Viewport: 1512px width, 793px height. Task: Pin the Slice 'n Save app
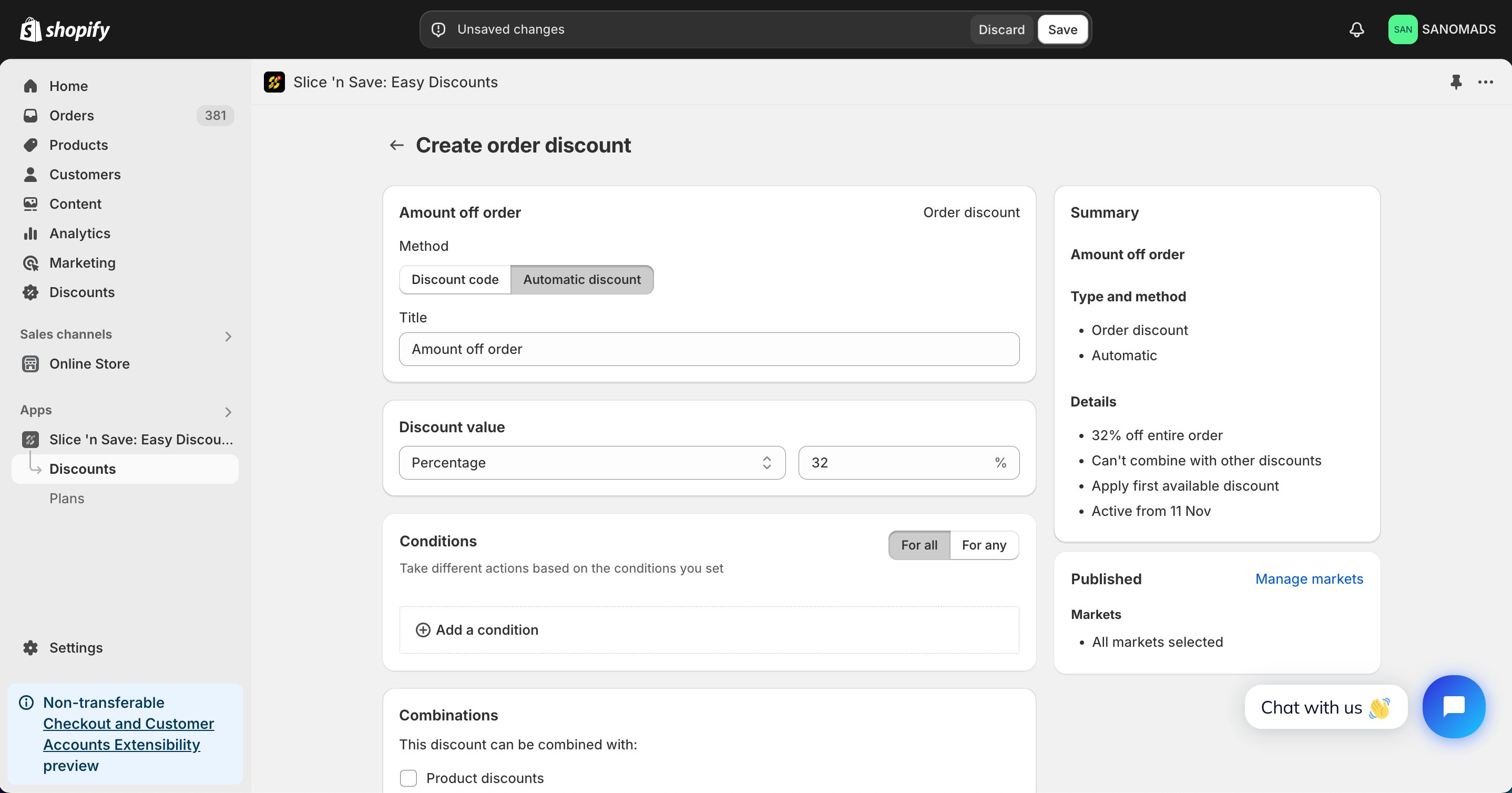(1456, 82)
